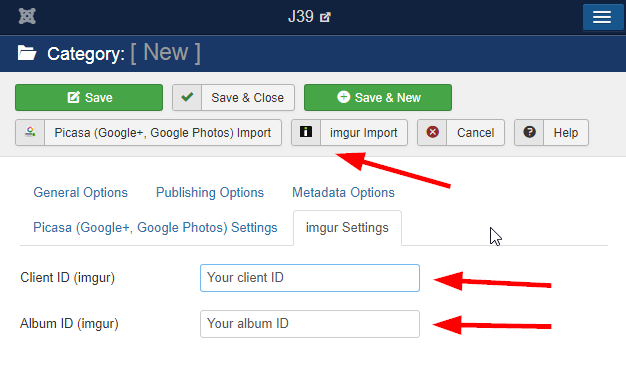
Task: Focus the Client ID (imgur) field
Action: (x=310, y=278)
